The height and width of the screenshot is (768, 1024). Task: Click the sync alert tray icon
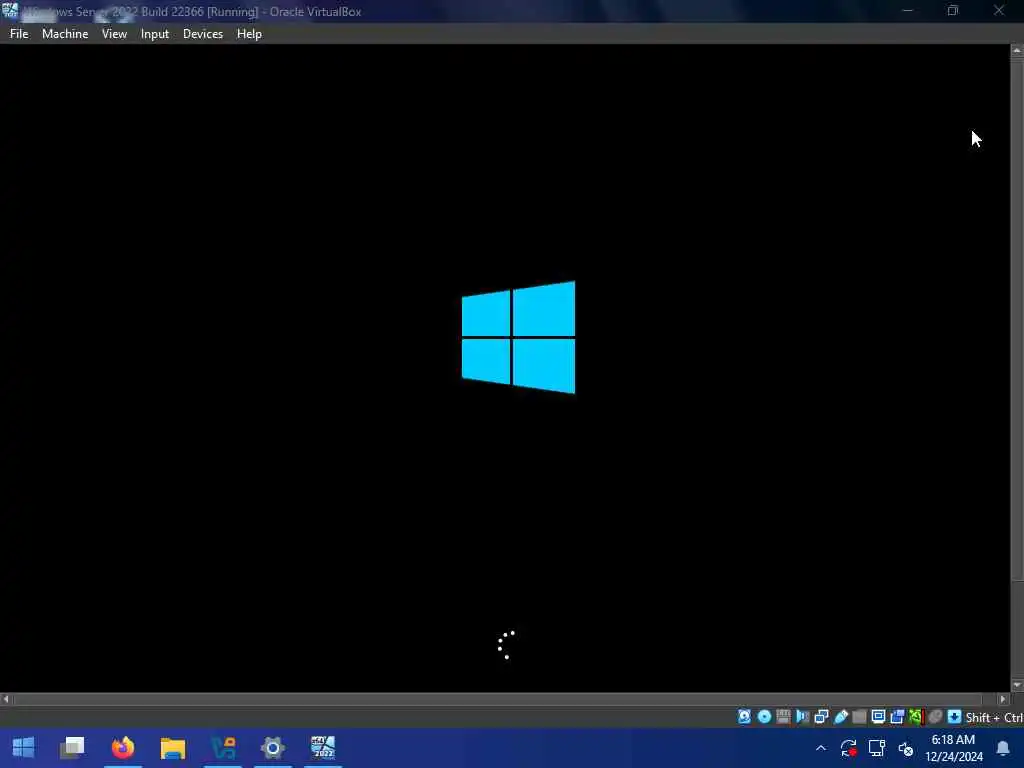(848, 748)
